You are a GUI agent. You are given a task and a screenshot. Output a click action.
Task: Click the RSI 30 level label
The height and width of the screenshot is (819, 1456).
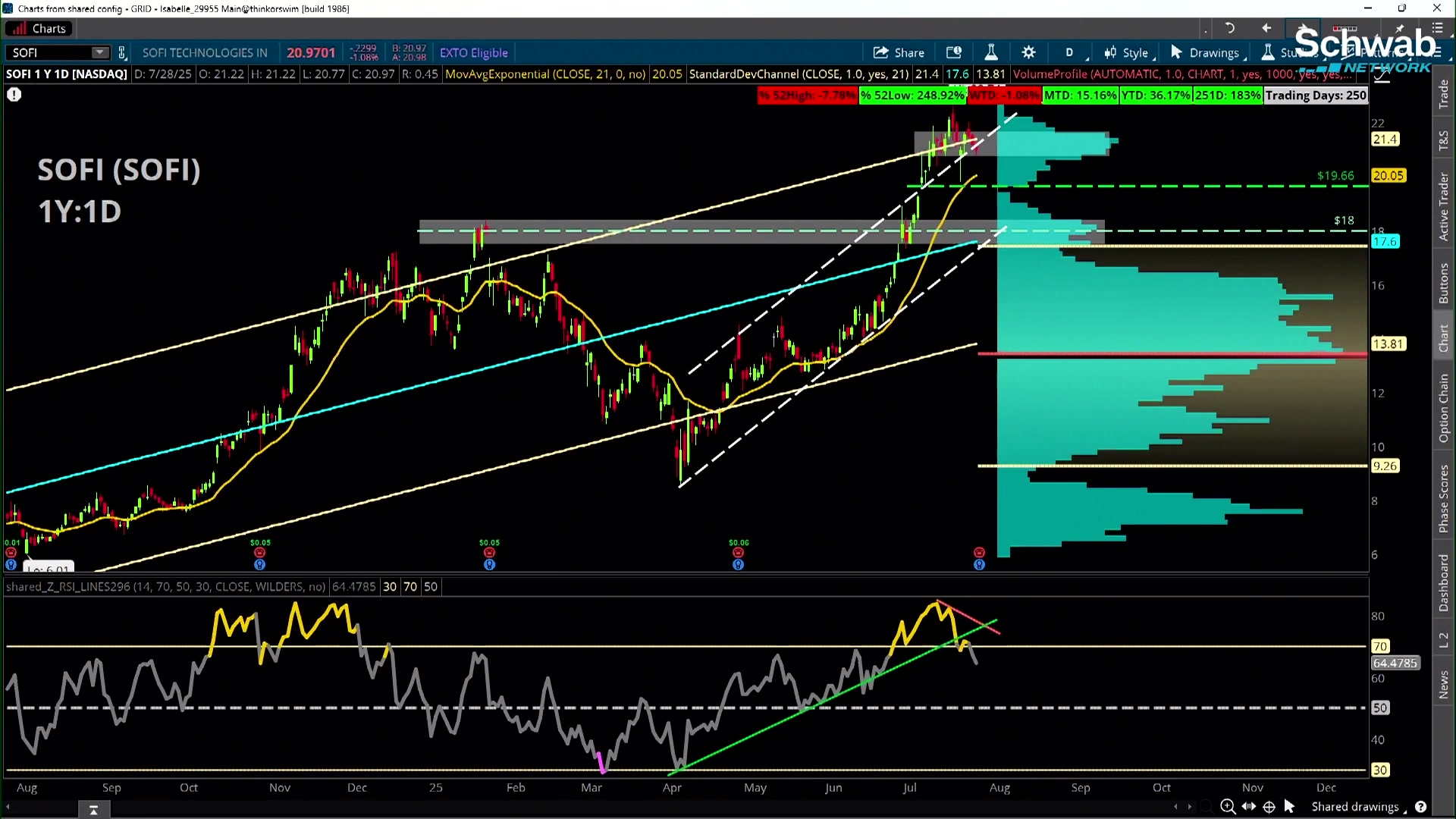(x=1380, y=770)
